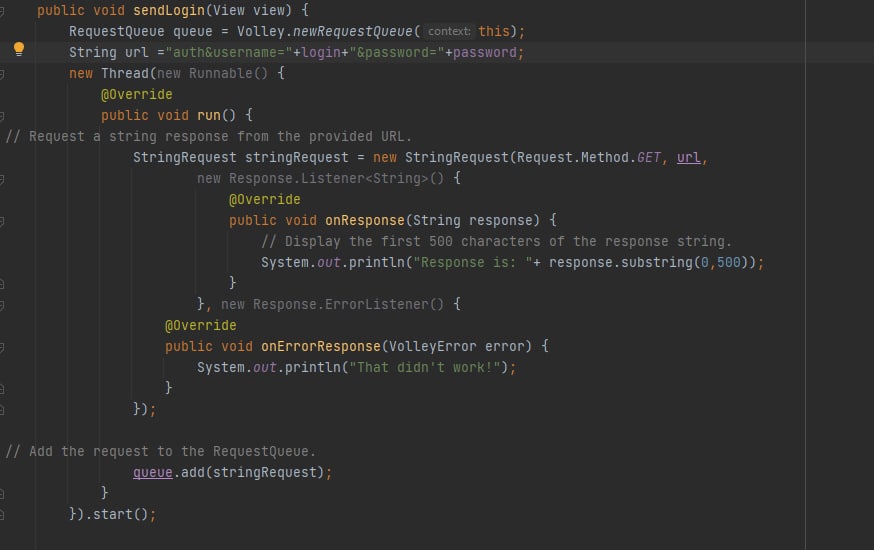Click the 'Display the first 500 characters' comment
Screen dimensions: 874x550
pos(496,241)
